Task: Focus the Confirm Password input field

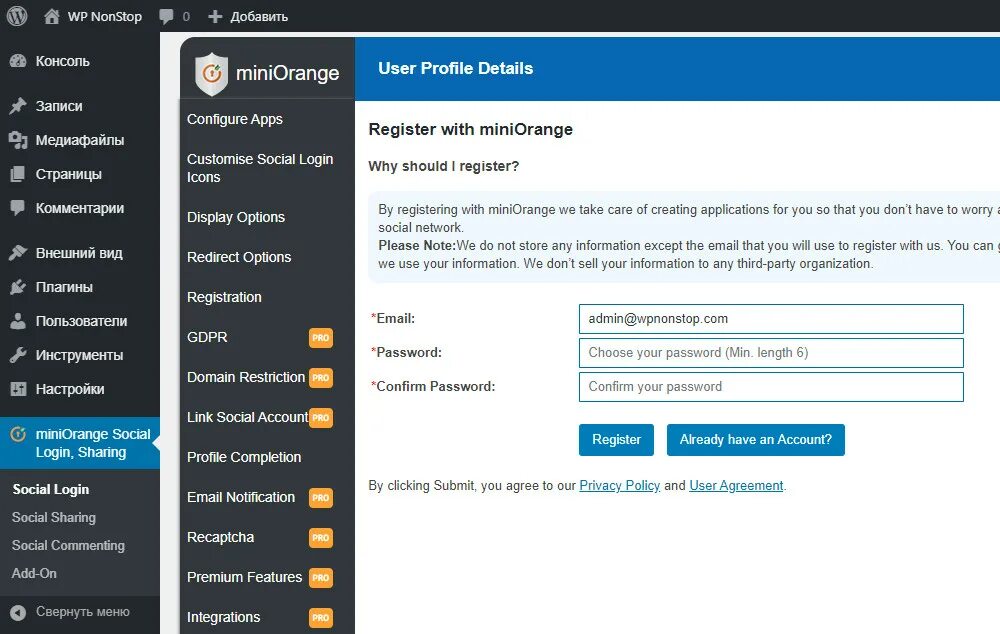Action: 771,387
